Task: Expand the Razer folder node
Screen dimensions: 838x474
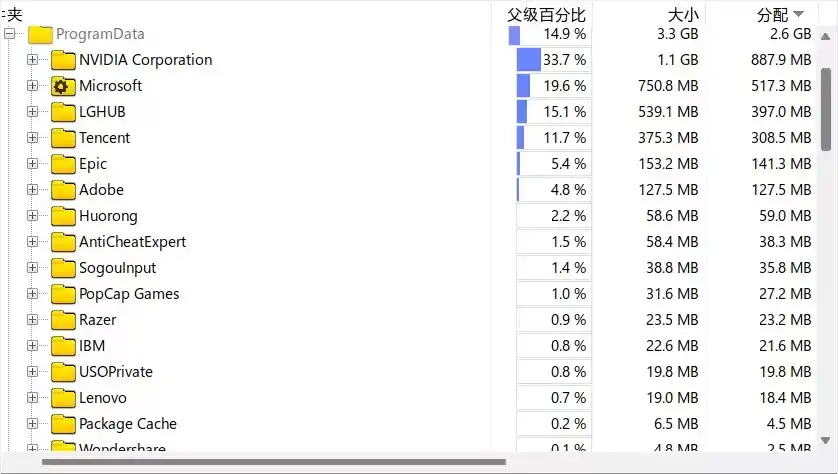Action: point(33,320)
